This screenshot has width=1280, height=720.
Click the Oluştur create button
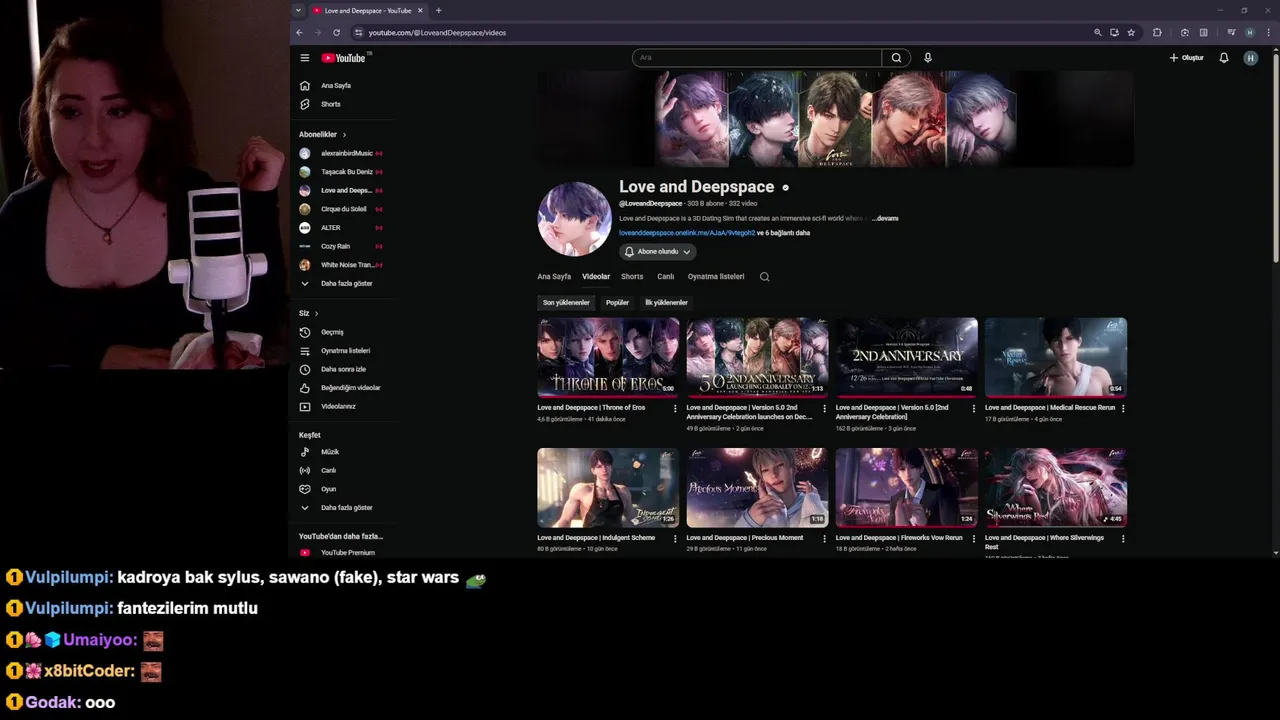click(x=1187, y=58)
